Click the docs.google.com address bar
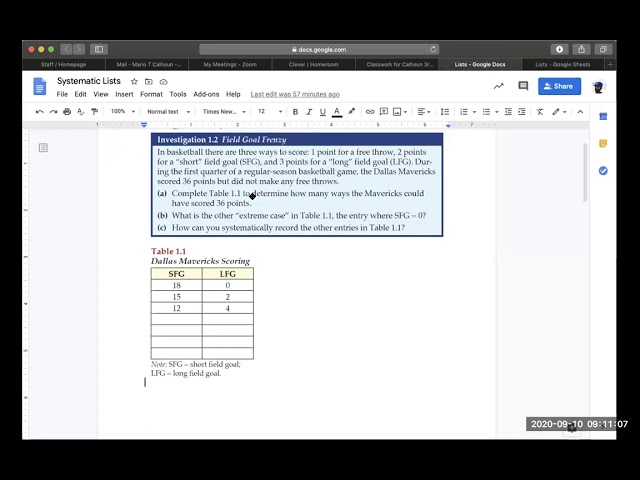 (x=319, y=49)
